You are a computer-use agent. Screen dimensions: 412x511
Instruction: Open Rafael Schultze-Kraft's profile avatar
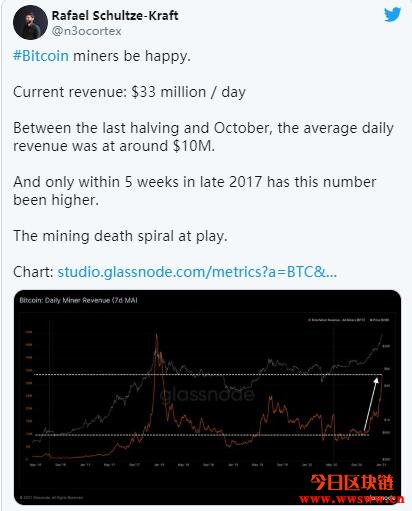30,22
